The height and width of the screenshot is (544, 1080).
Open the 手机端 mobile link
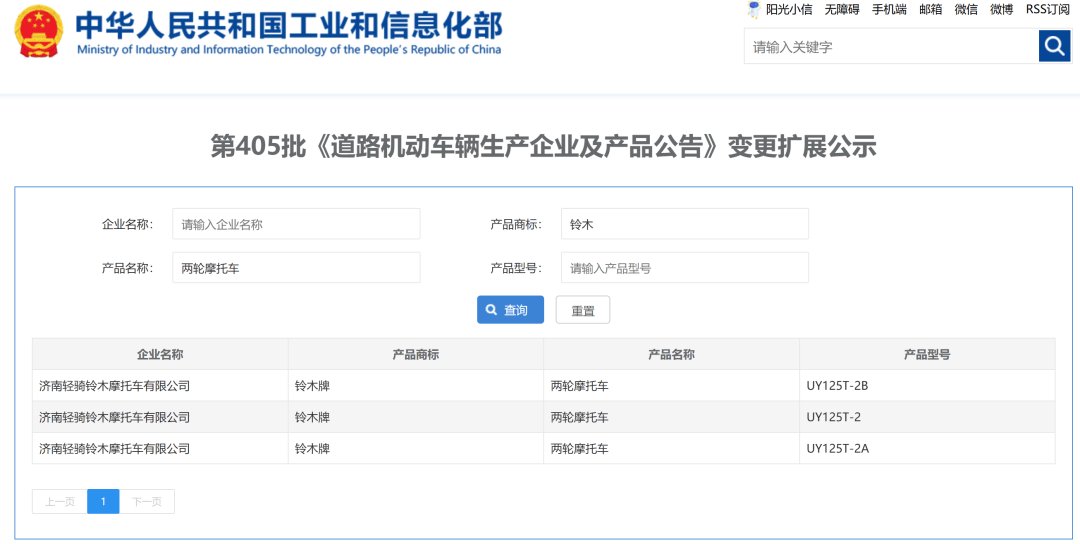tap(889, 10)
